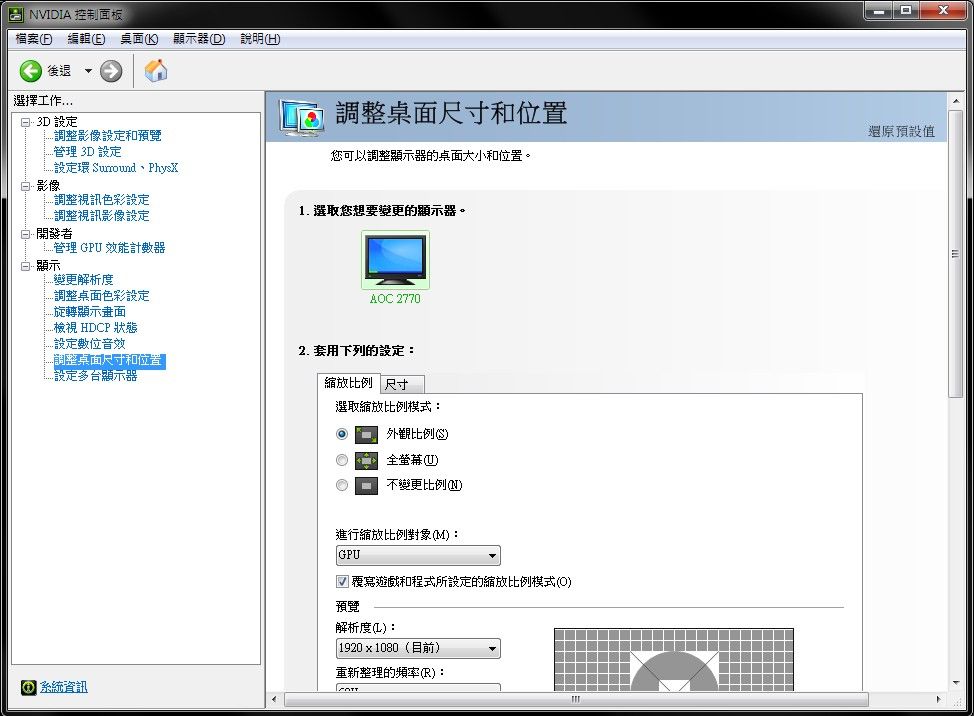This screenshot has width=974, height=716.
Task: Select the 不變更比例 radio button
Action: (x=342, y=485)
